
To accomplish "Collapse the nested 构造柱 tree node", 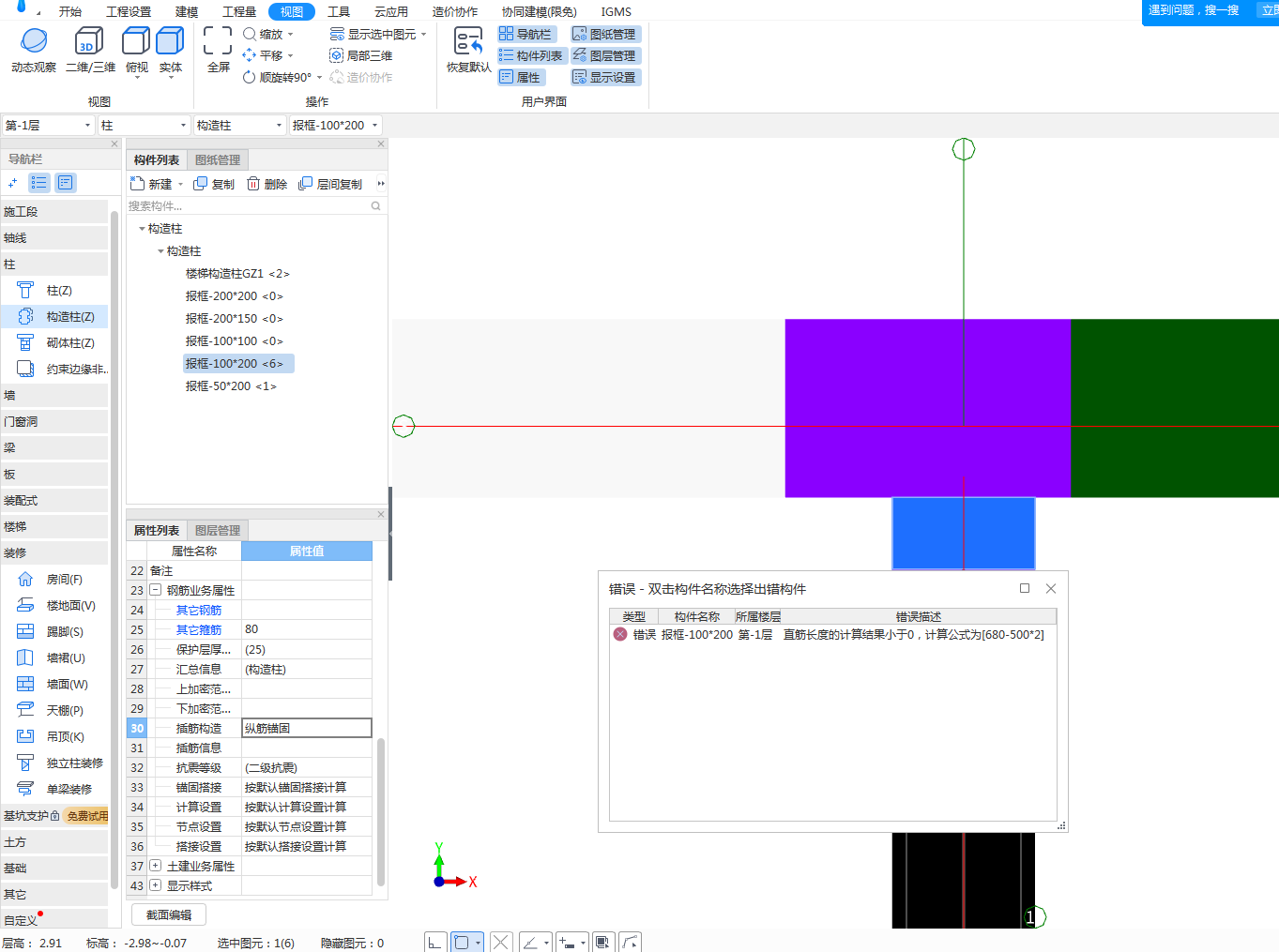I will coord(160,251).
